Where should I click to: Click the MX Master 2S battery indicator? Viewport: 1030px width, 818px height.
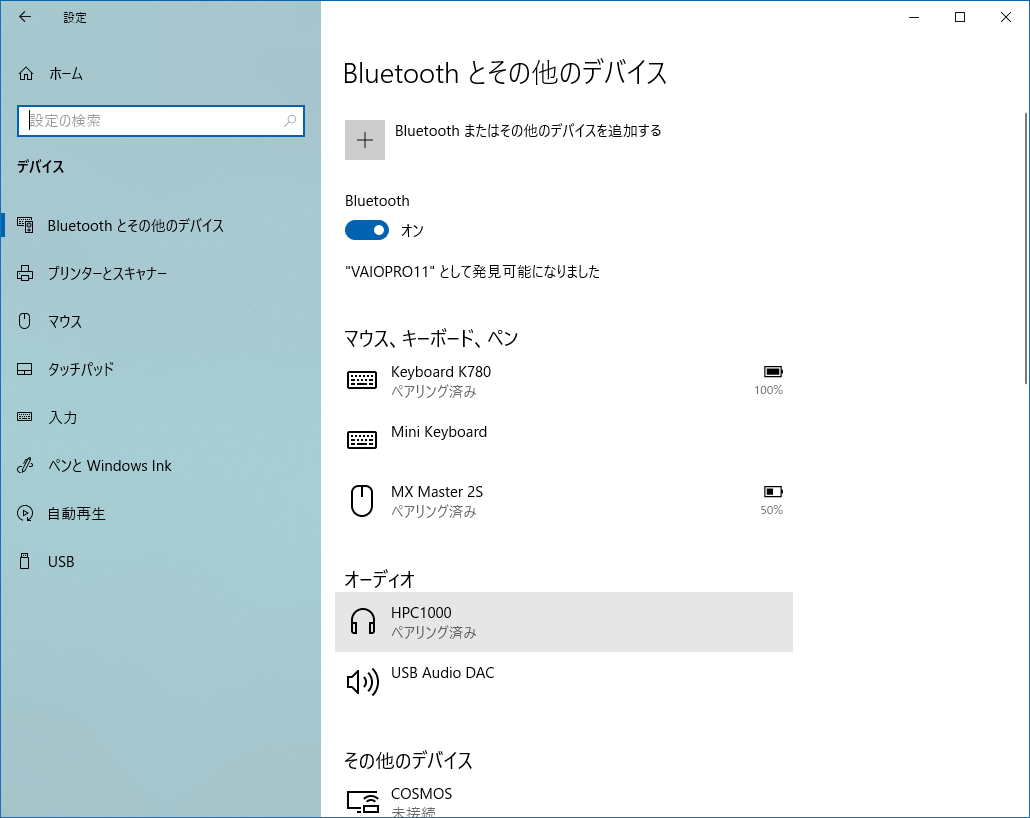coord(770,492)
